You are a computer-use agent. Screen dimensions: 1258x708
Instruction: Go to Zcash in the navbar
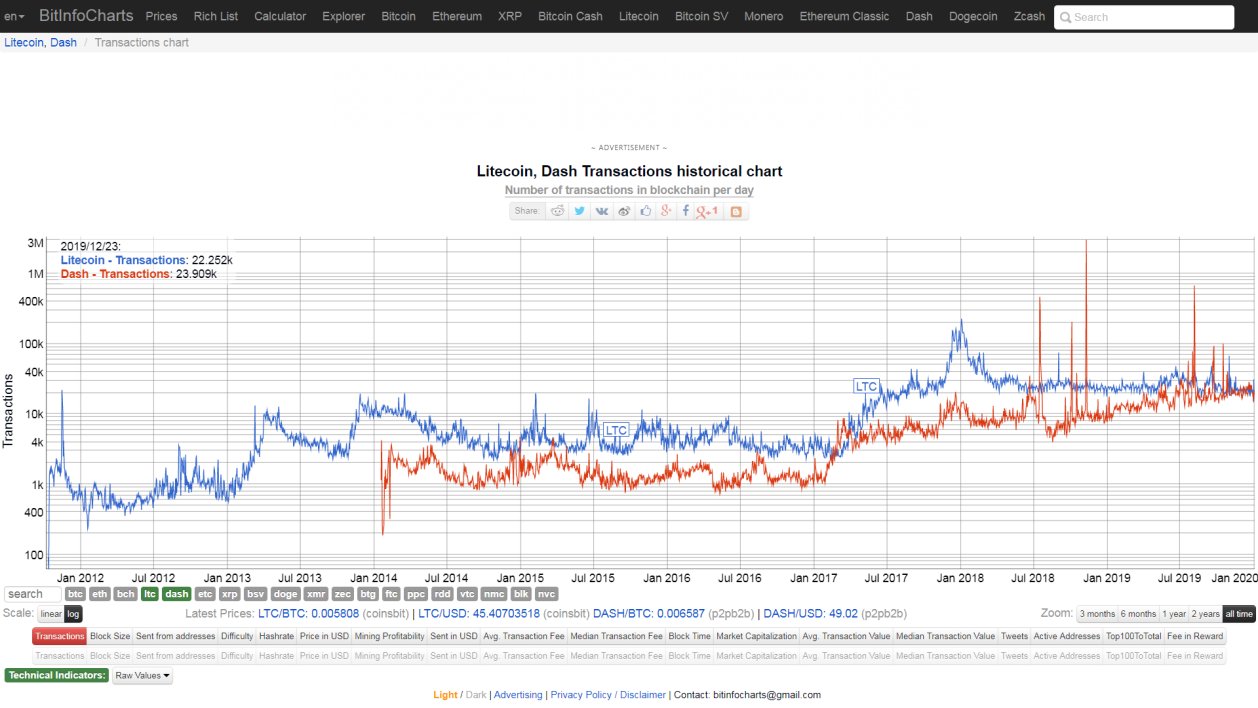pos(1029,16)
